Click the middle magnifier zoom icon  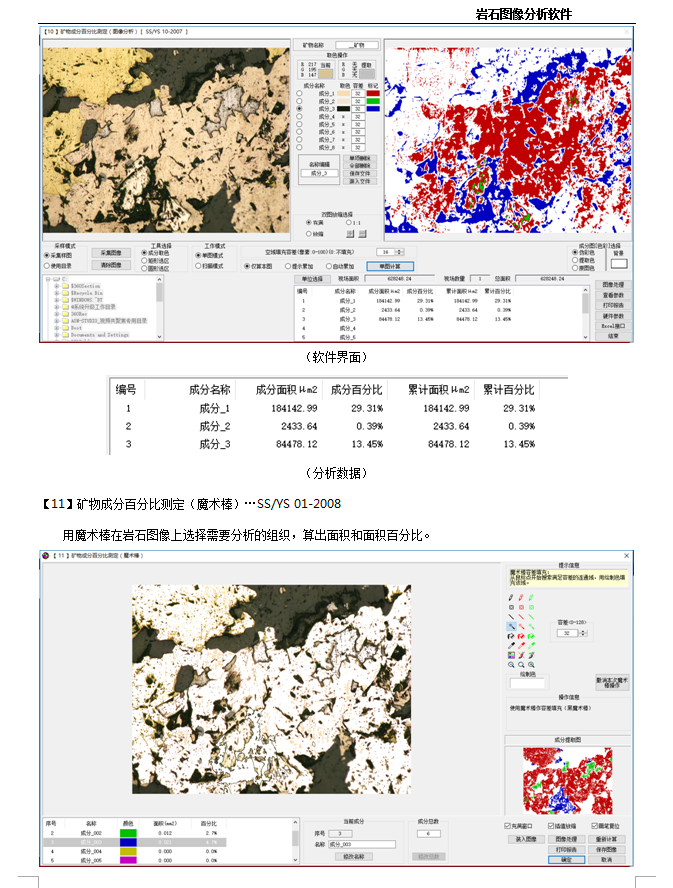click(521, 665)
